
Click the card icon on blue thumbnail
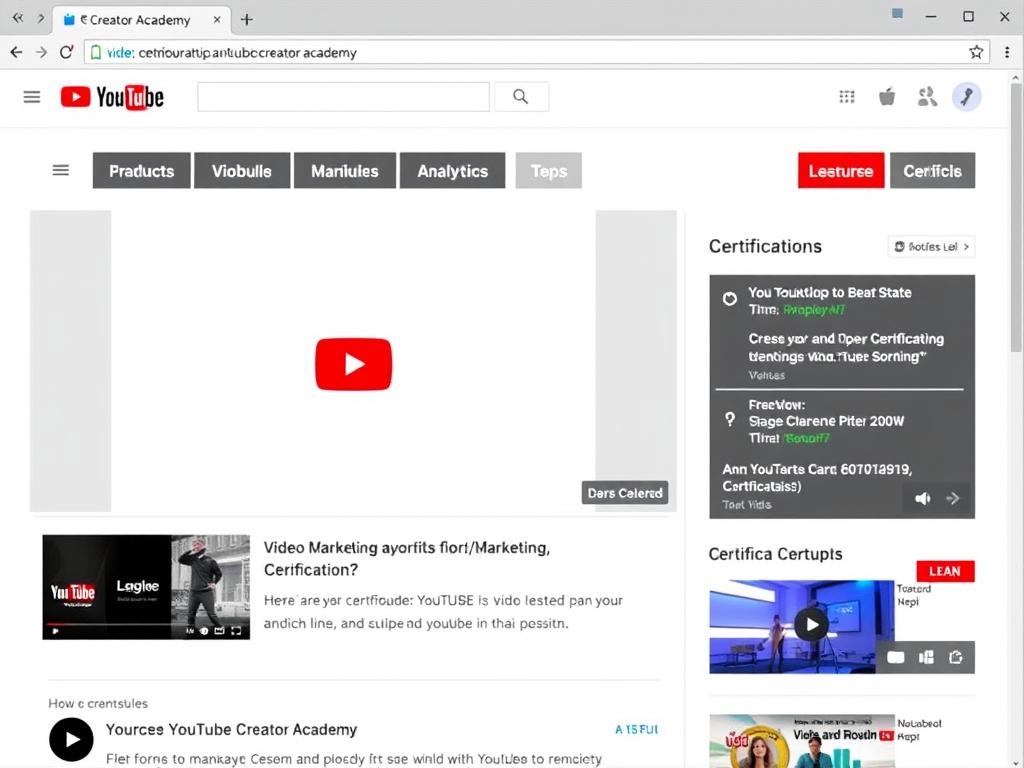click(895, 657)
